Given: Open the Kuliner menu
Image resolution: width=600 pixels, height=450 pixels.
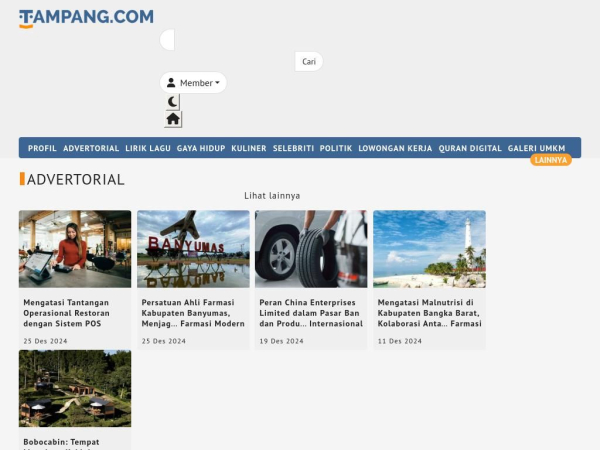Looking at the screenshot, I should [x=249, y=148].
